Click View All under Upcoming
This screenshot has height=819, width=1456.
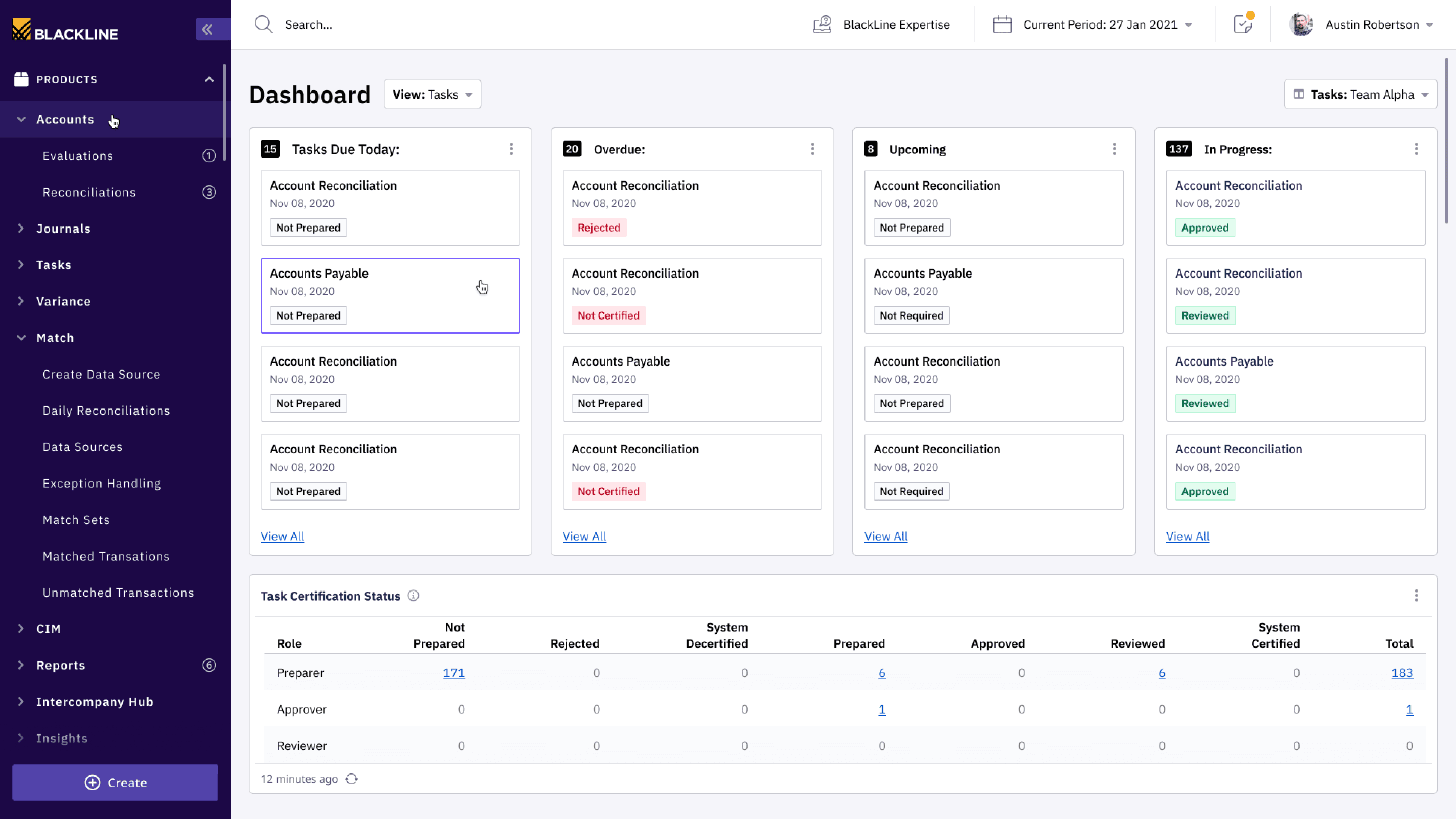click(x=886, y=536)
